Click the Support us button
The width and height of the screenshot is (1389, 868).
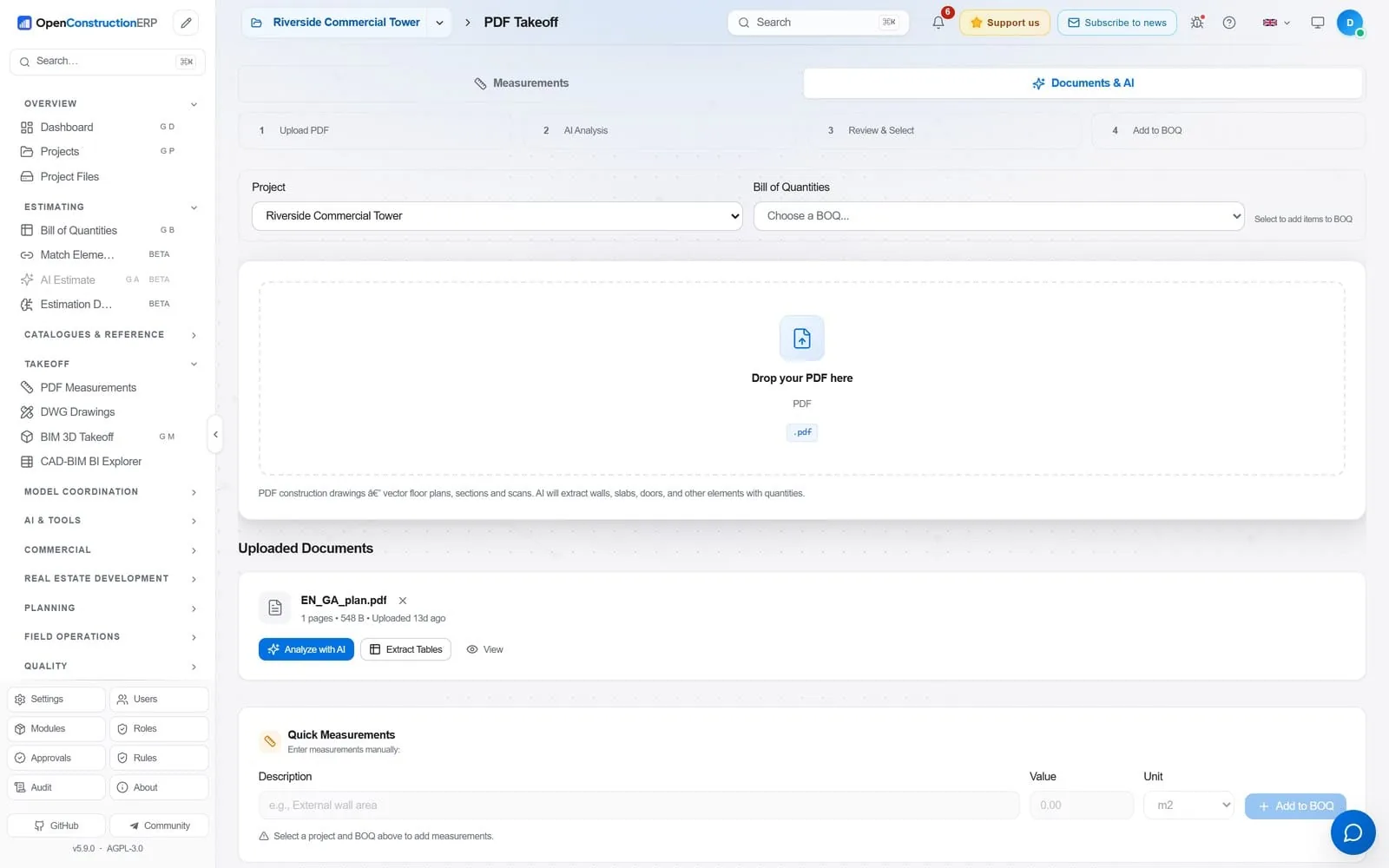pos(1004,23)
